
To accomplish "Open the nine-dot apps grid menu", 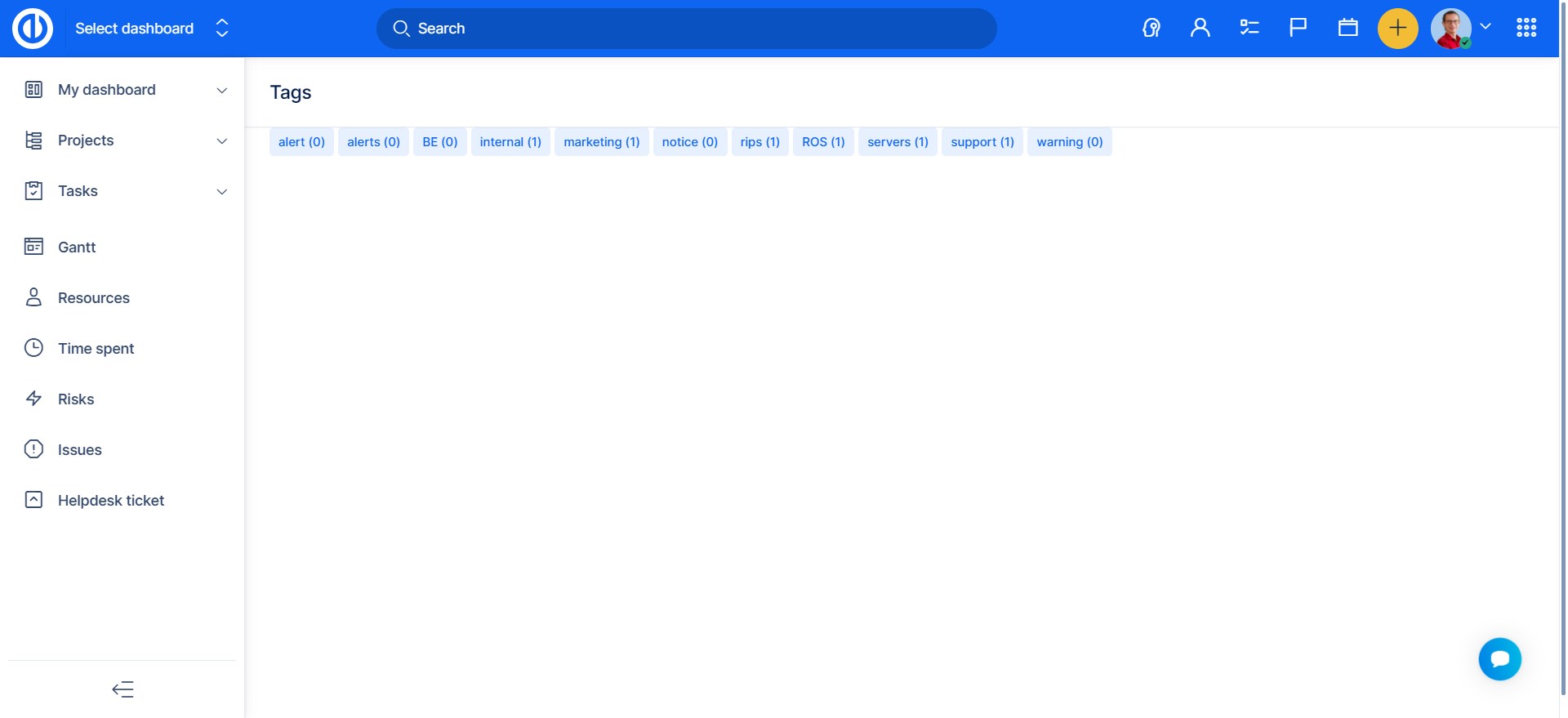I will [1526, 29].
